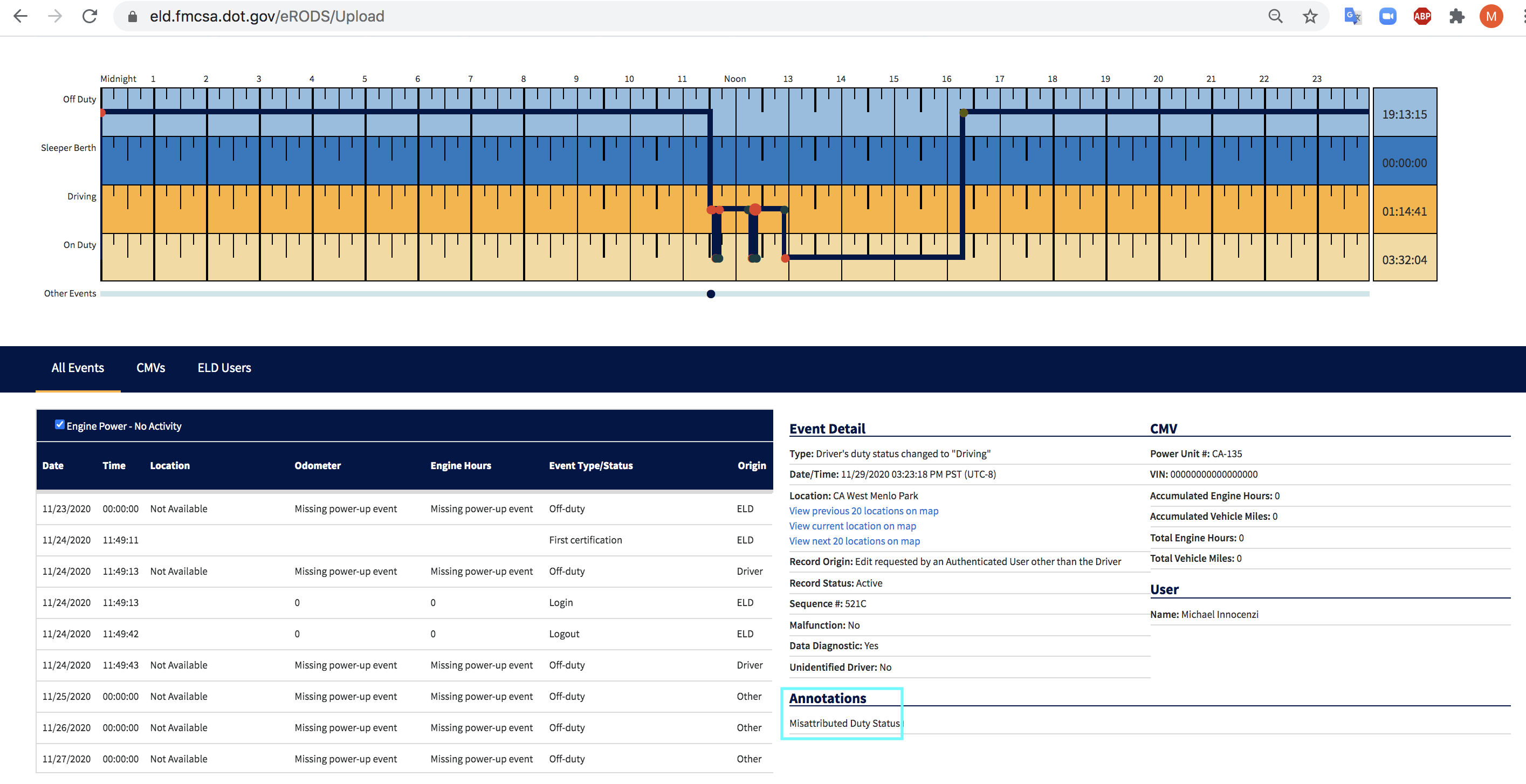The height and width of the screenshot is (784, 1526).
Task: Select the First certification event row
Action: click(x=404, y=540)
